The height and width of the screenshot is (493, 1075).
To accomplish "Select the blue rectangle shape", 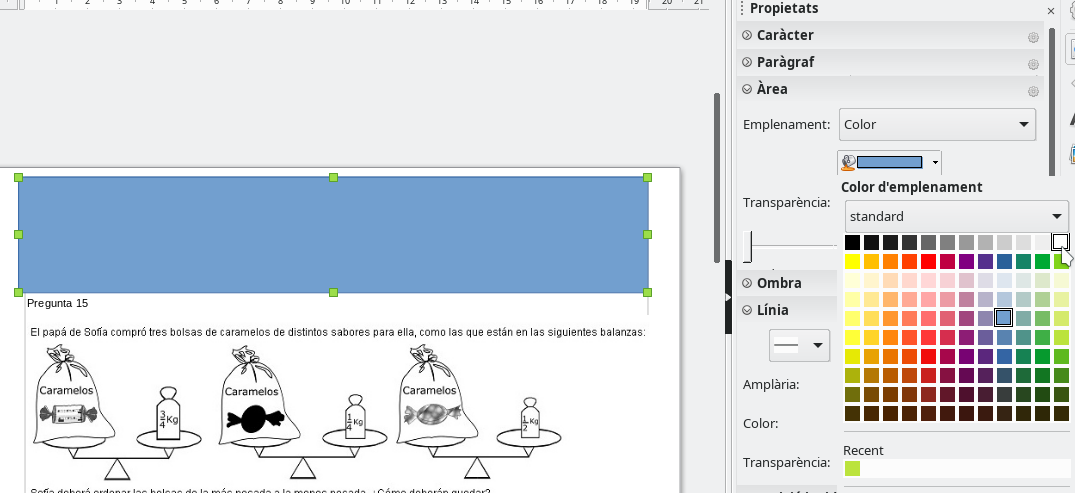I will (333, 235).
